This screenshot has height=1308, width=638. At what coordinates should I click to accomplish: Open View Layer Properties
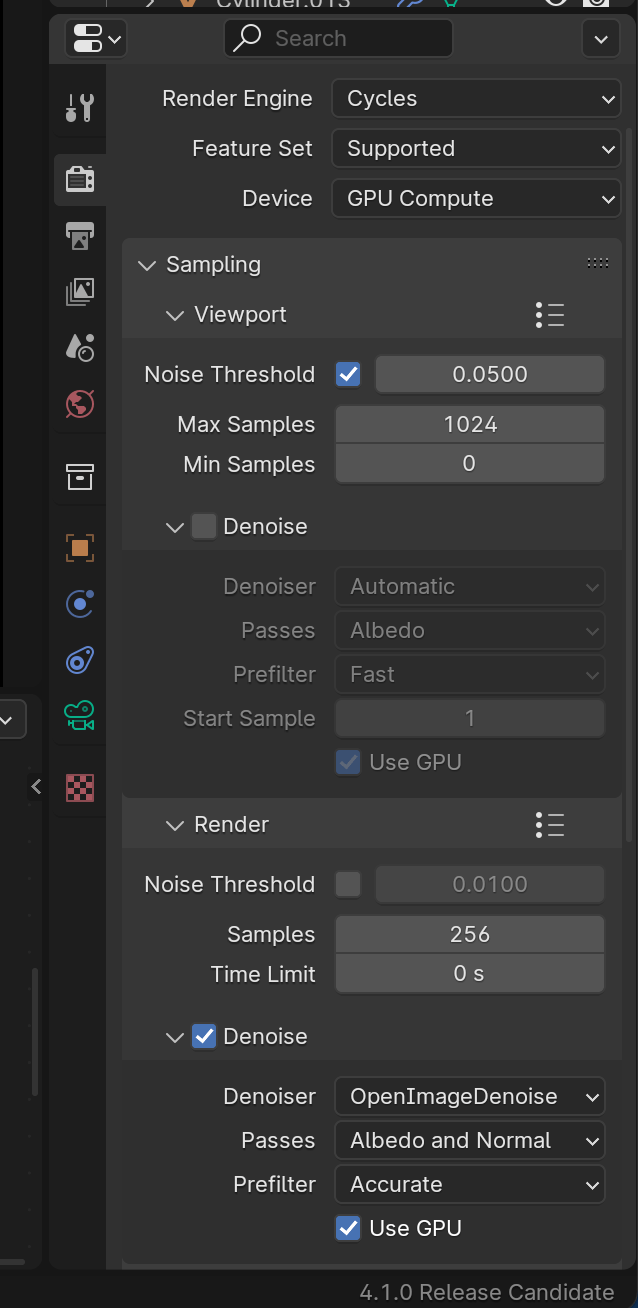[78, 291]
